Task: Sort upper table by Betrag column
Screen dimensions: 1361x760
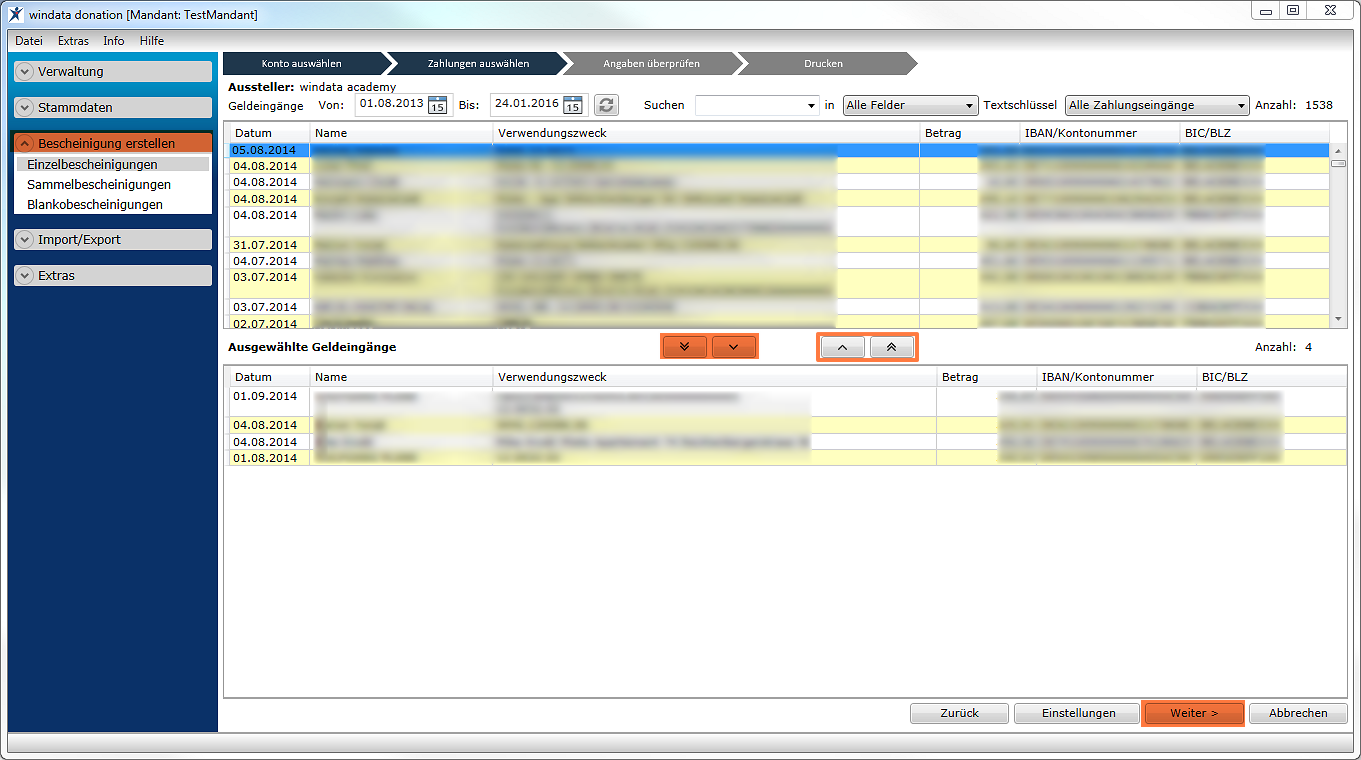Action: 969,133
